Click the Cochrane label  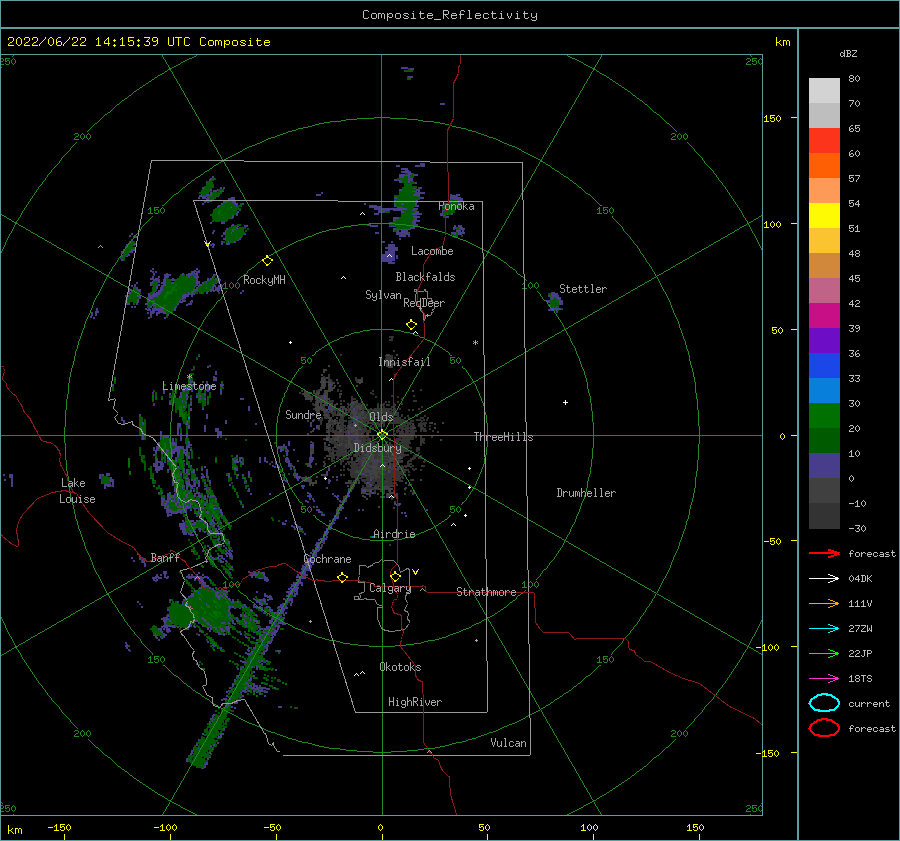click(327, 559)
